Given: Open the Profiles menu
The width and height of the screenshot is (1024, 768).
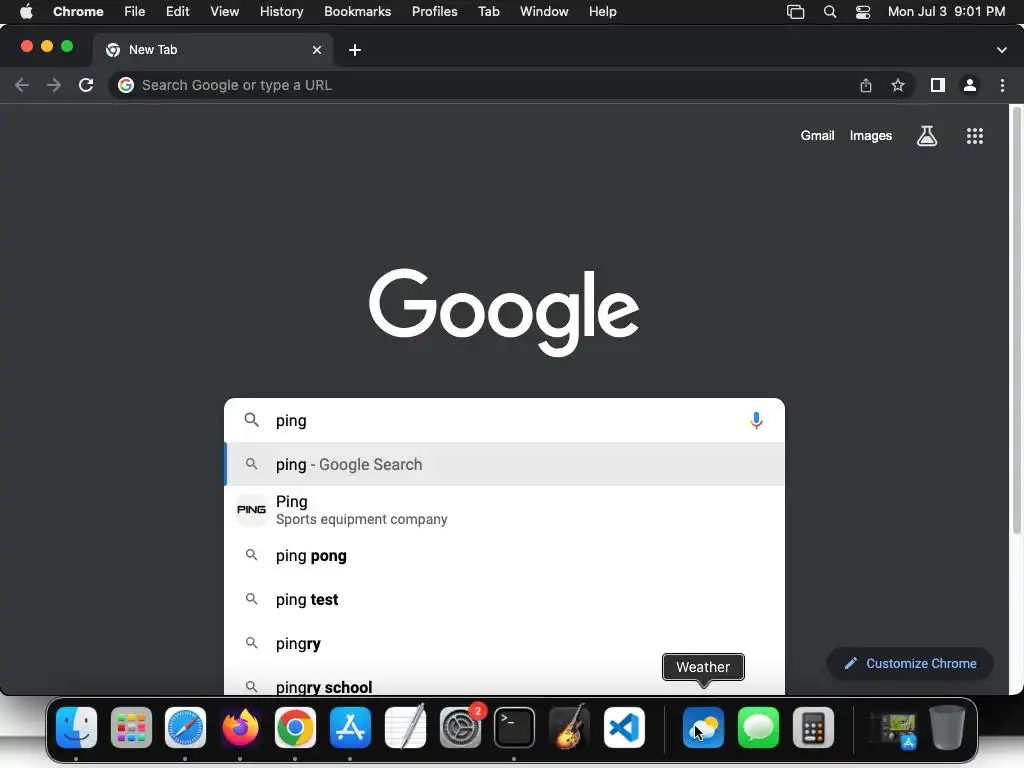Looking at the screenshot, I should click(x=434, y=12).
